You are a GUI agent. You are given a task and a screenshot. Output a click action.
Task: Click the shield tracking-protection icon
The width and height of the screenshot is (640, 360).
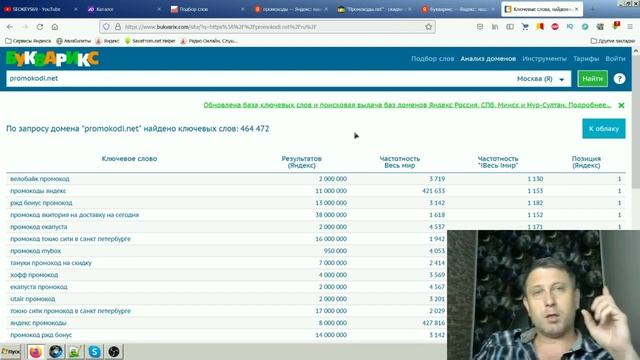tap(106, 27)
